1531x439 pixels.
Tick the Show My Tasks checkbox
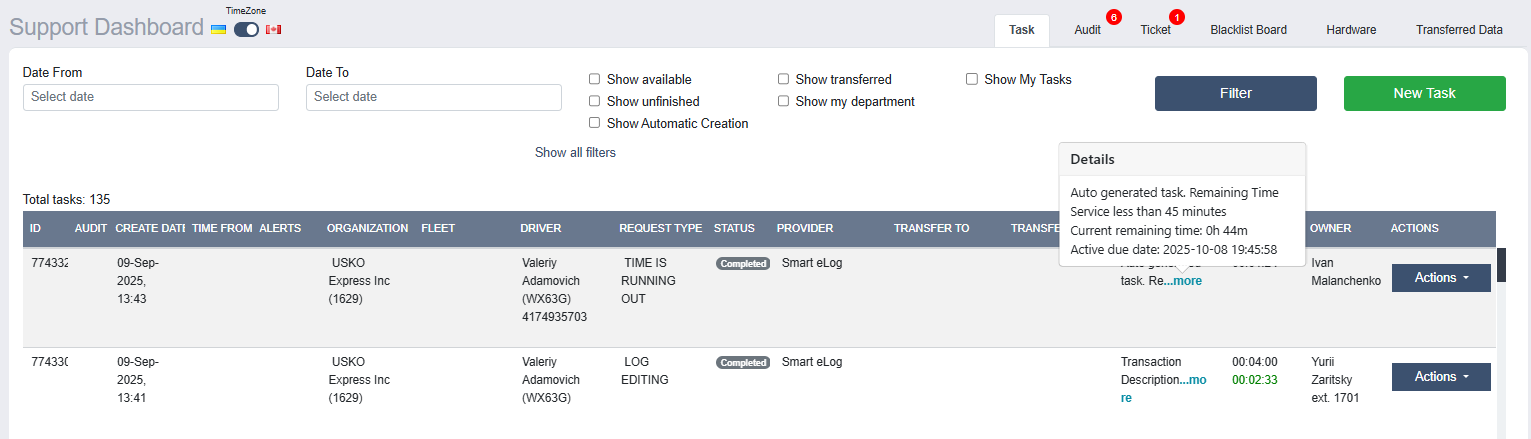coord(972,79)
